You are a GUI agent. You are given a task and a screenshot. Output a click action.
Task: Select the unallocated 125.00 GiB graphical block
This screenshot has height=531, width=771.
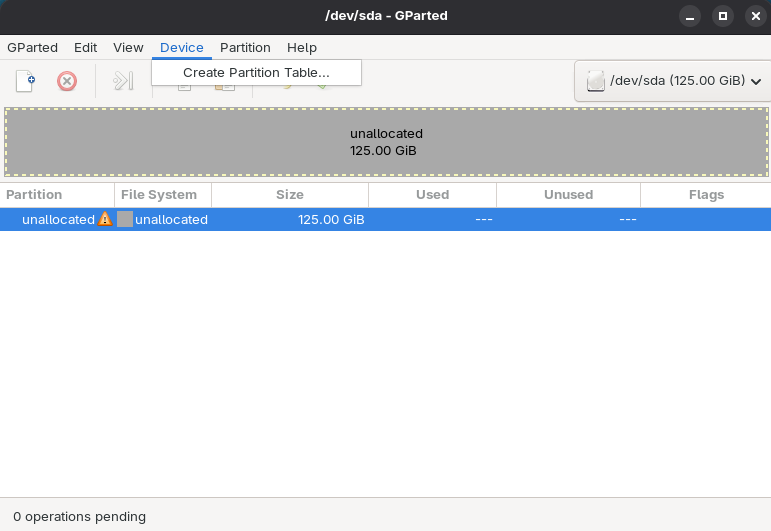pos(386,142)
